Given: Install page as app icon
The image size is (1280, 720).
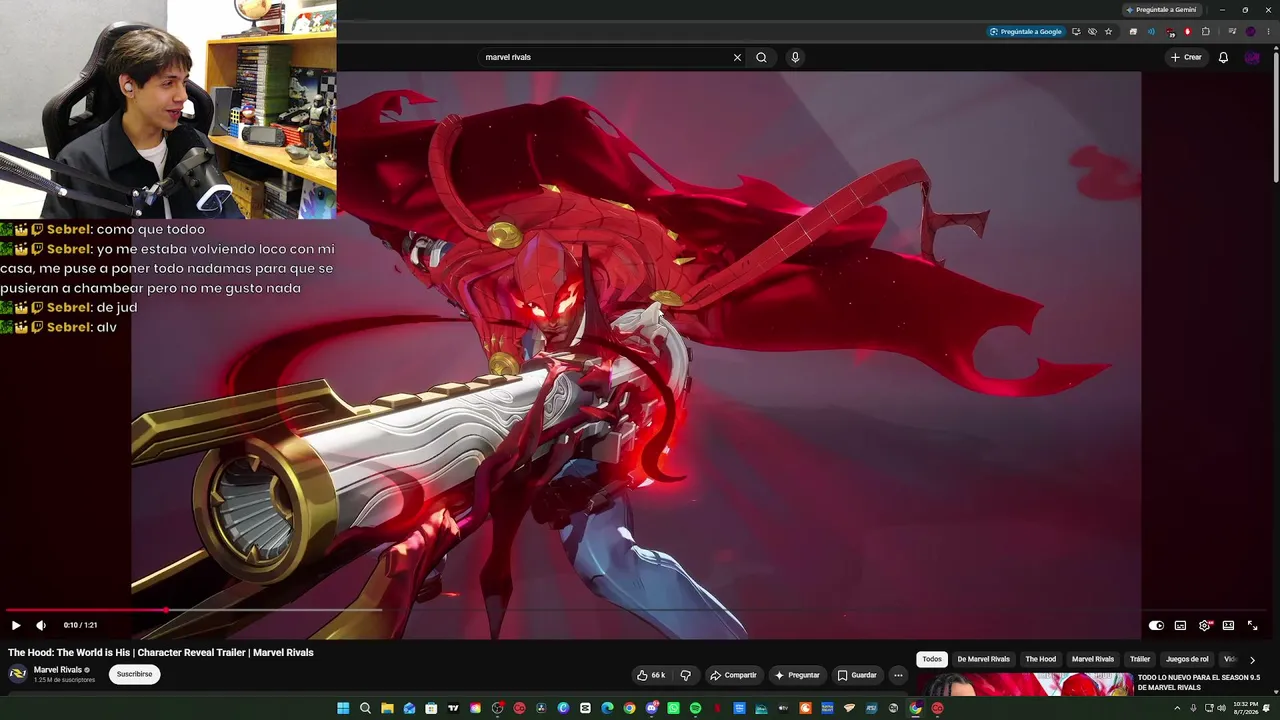Looking at the screenshot, I should click(x=1076, y=31).
